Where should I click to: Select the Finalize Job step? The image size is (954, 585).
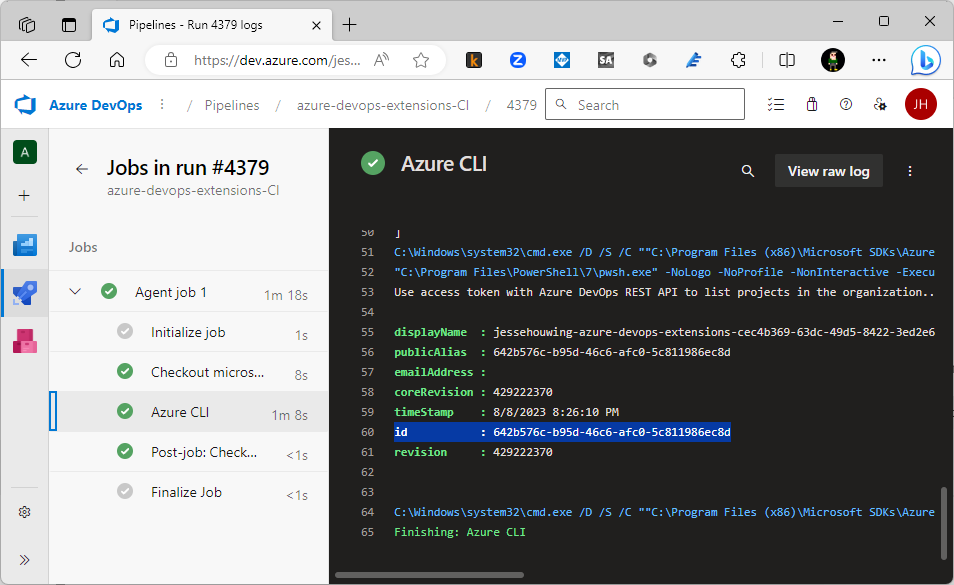point(186,492)
